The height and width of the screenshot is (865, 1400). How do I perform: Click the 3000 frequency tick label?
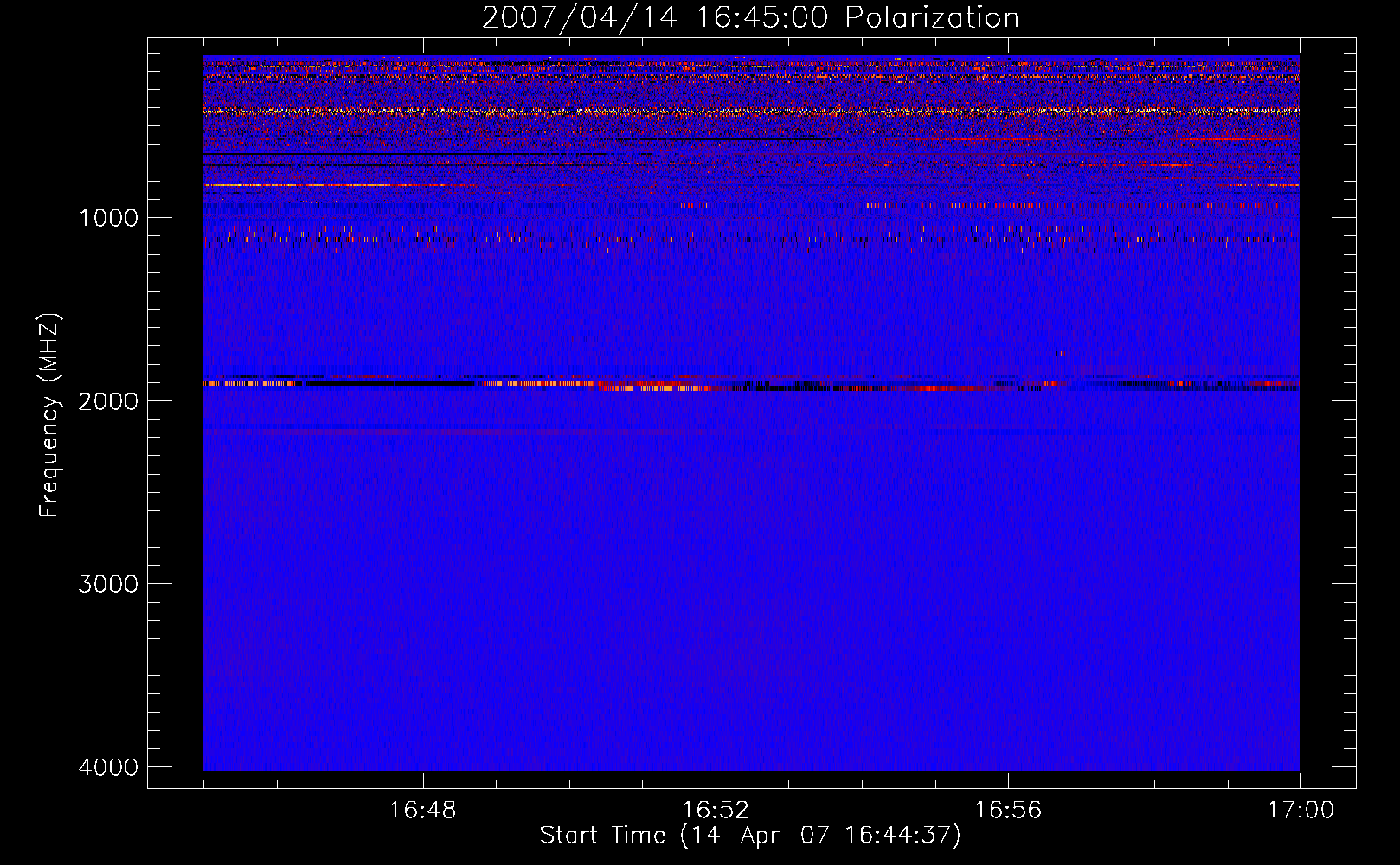pyautogui.click(x=108, y=584)
